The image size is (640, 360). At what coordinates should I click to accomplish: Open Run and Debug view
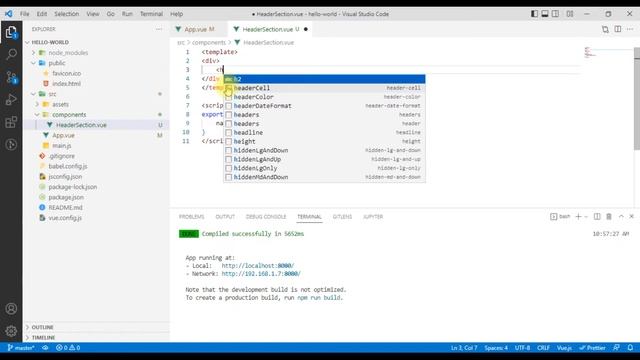(x=11, y=99)
